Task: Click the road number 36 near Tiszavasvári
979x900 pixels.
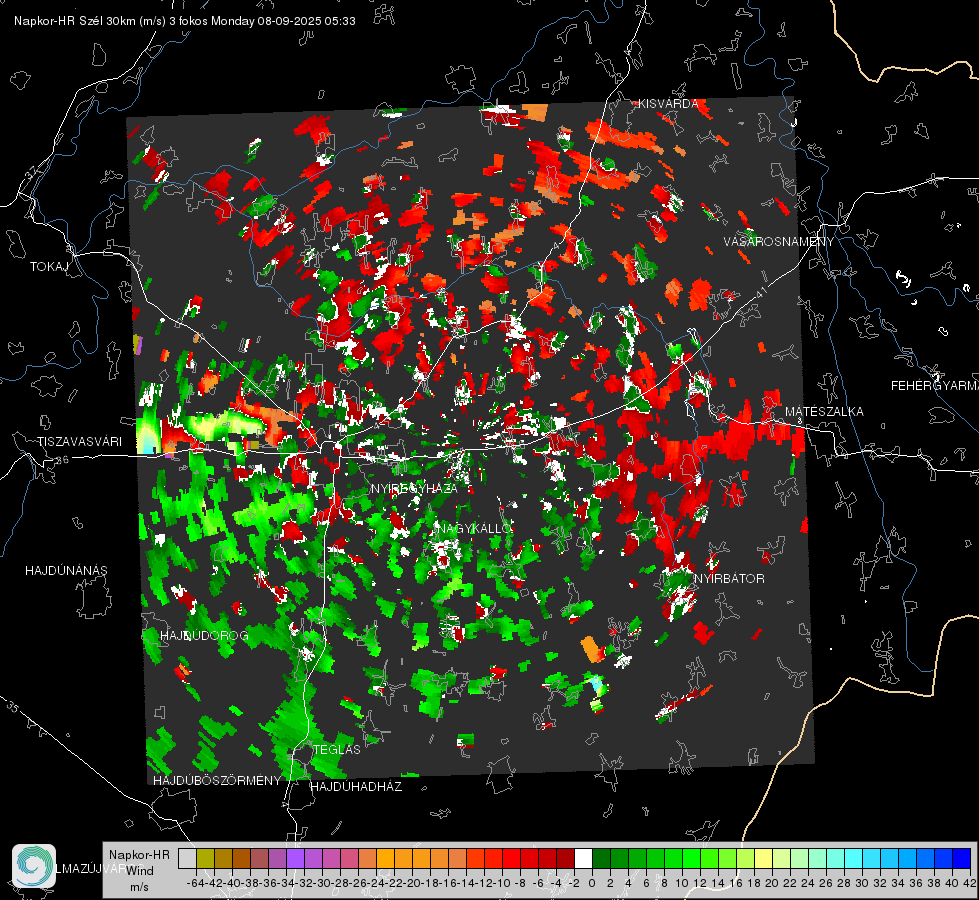Action: pos(62,460)
